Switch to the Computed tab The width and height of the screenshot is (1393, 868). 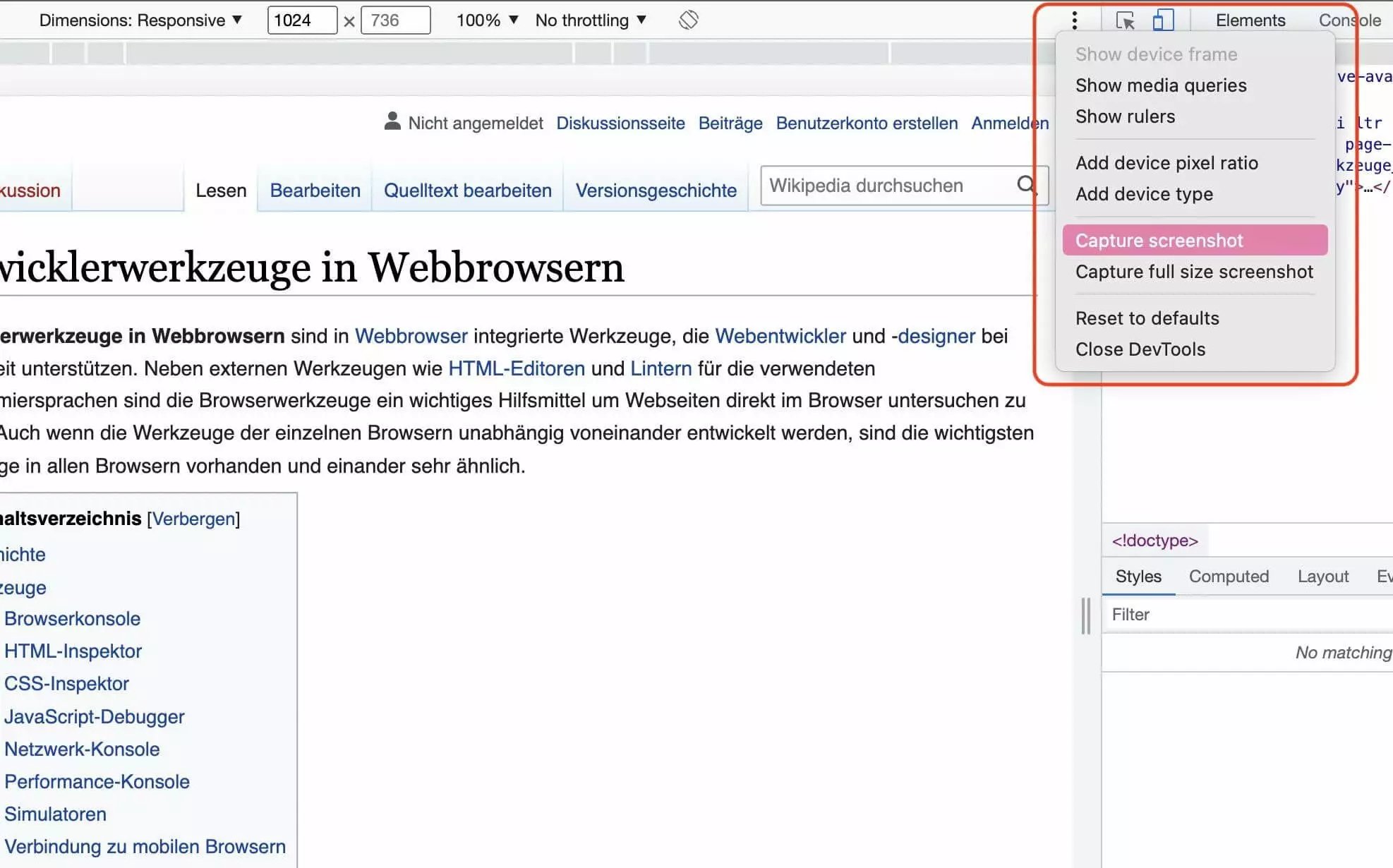tap(1229, 577)
